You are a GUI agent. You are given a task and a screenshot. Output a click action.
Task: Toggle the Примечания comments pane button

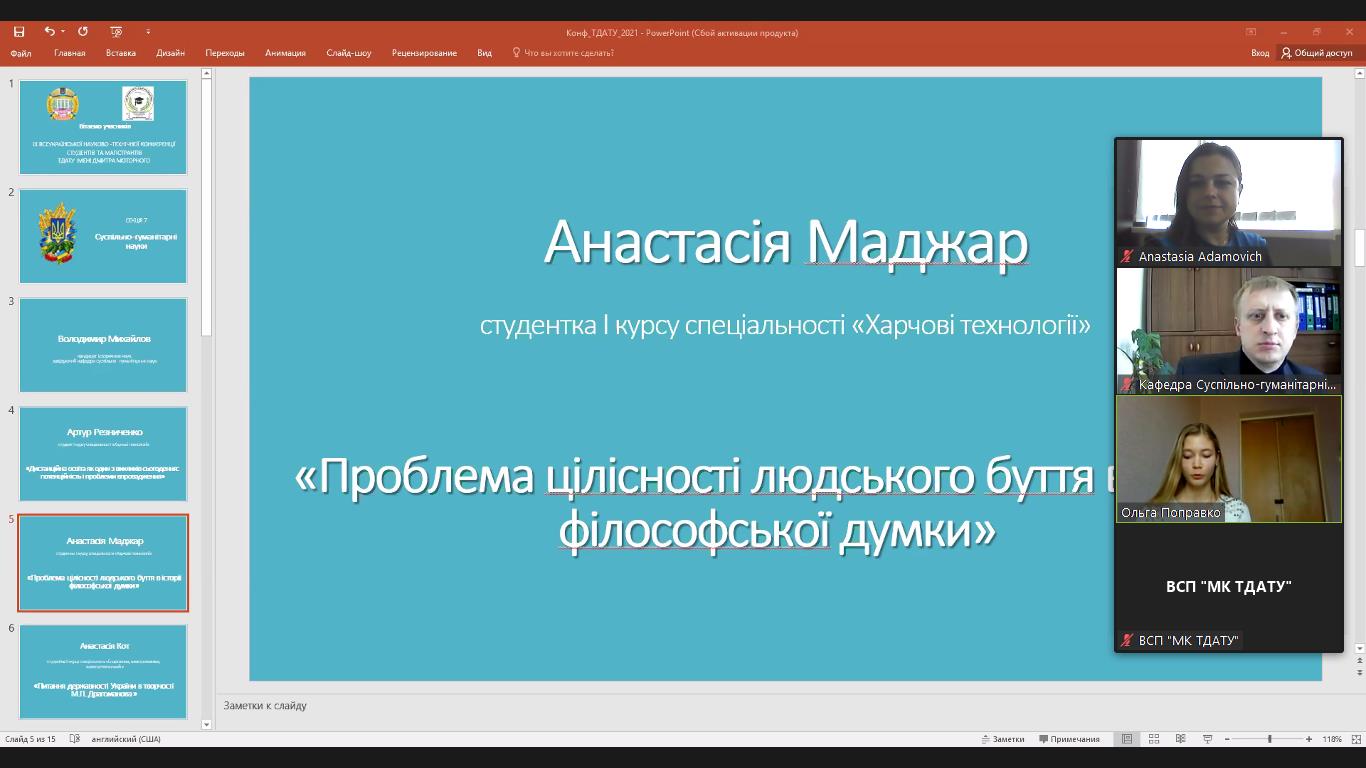(x=1069, y=739)
